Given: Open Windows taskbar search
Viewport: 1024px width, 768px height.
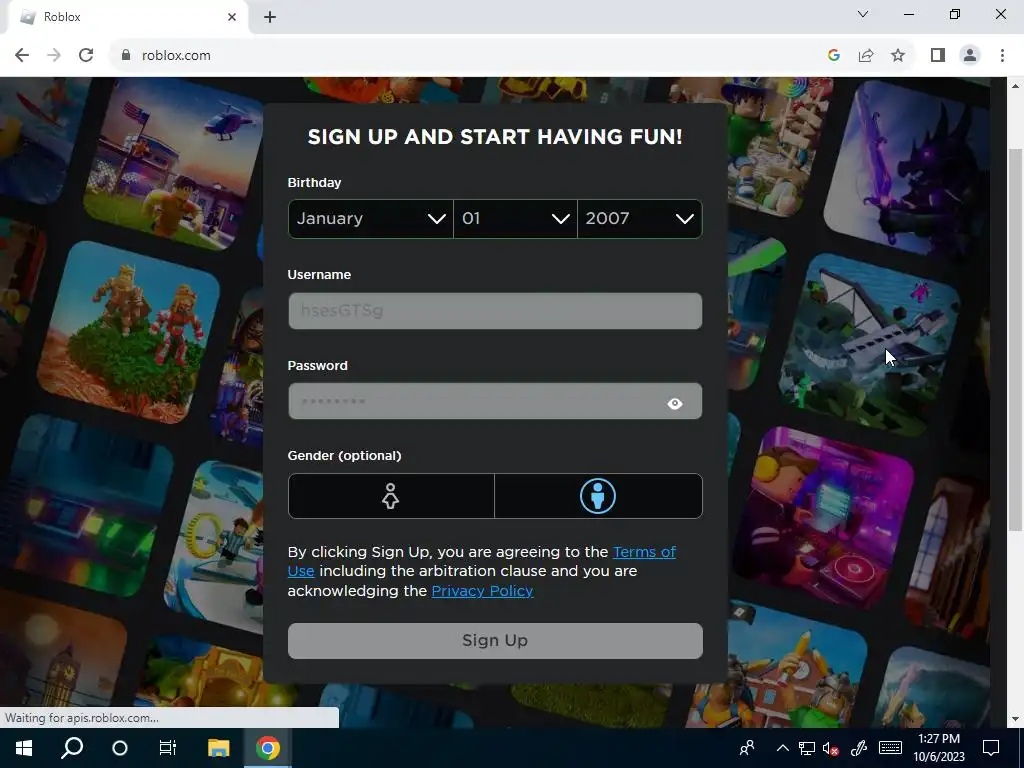Looking at the screenshot, I should click(x=72, y=748).
